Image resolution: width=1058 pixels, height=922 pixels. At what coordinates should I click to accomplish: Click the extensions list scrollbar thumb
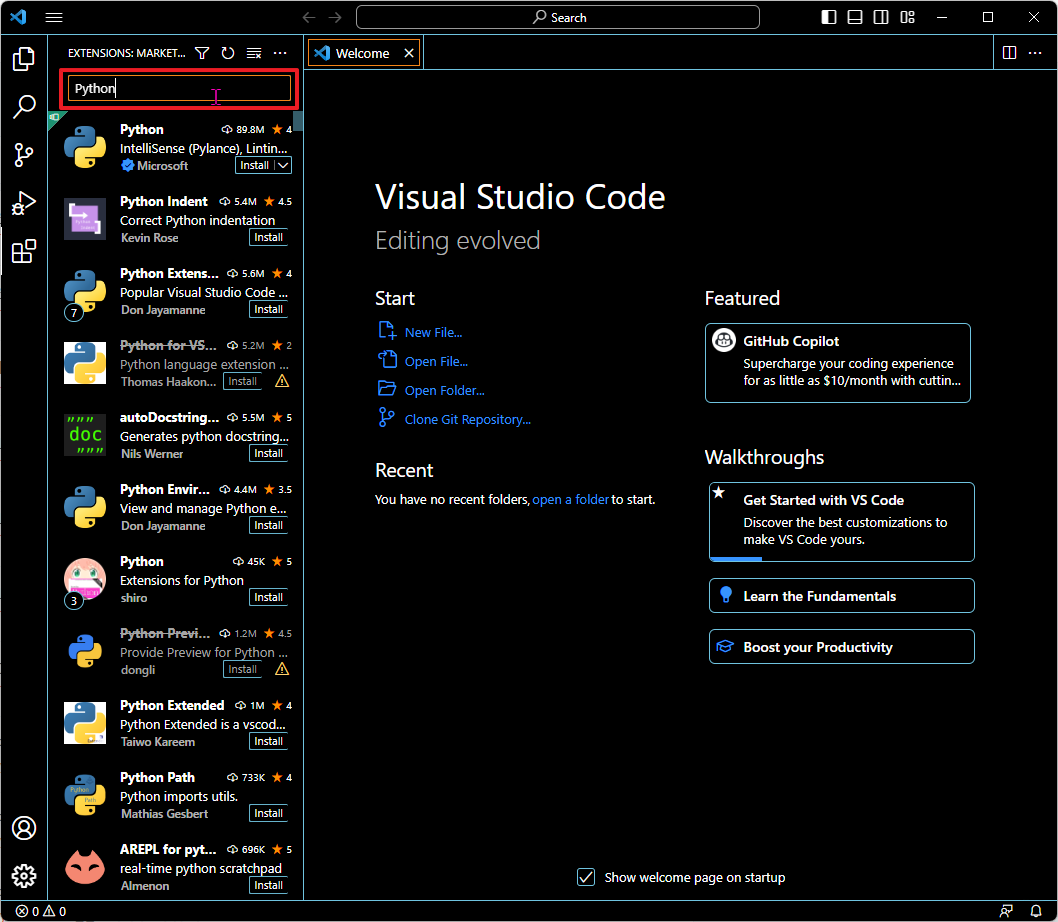[298, 121]
